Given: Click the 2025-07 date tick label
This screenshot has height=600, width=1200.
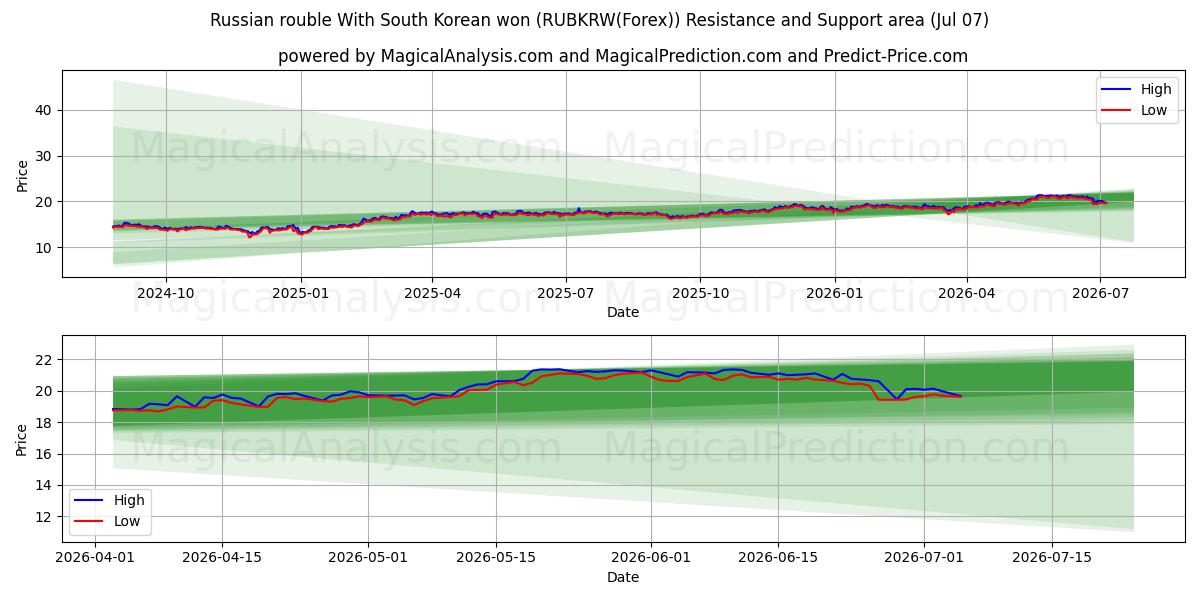Looking at the screenshot, I should pyautogui.click(x=566, y=293).
